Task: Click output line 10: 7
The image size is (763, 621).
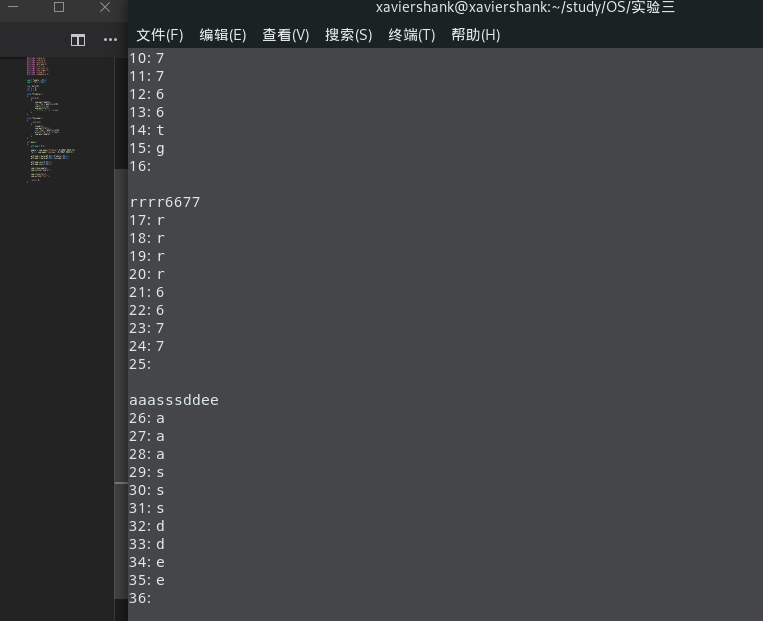Action: click(x=146, y=58)
